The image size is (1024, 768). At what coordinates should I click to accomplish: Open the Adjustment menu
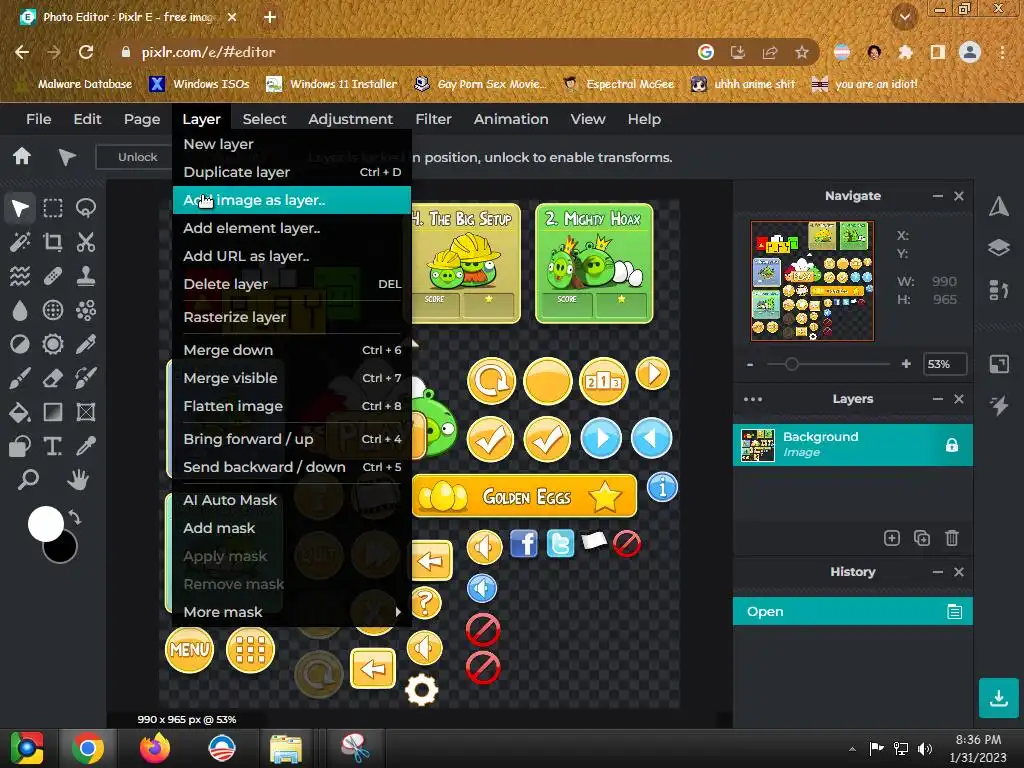click(x=350, y=119)
